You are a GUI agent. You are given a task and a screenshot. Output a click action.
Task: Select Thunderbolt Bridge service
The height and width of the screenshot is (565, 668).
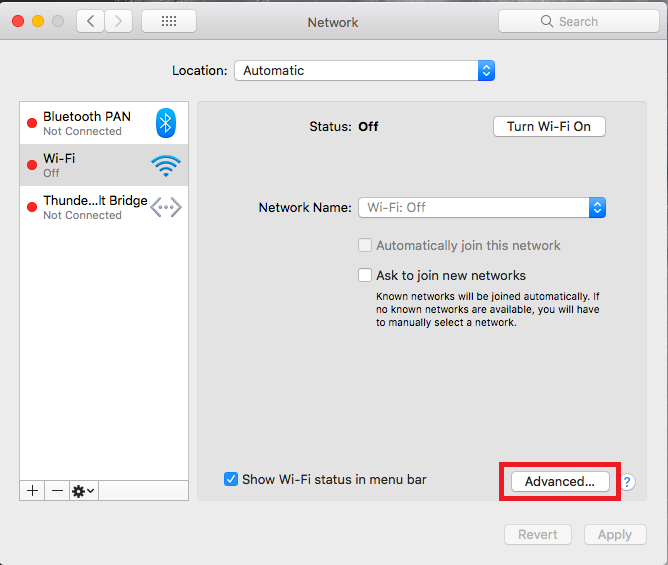(x=104, y=207)
